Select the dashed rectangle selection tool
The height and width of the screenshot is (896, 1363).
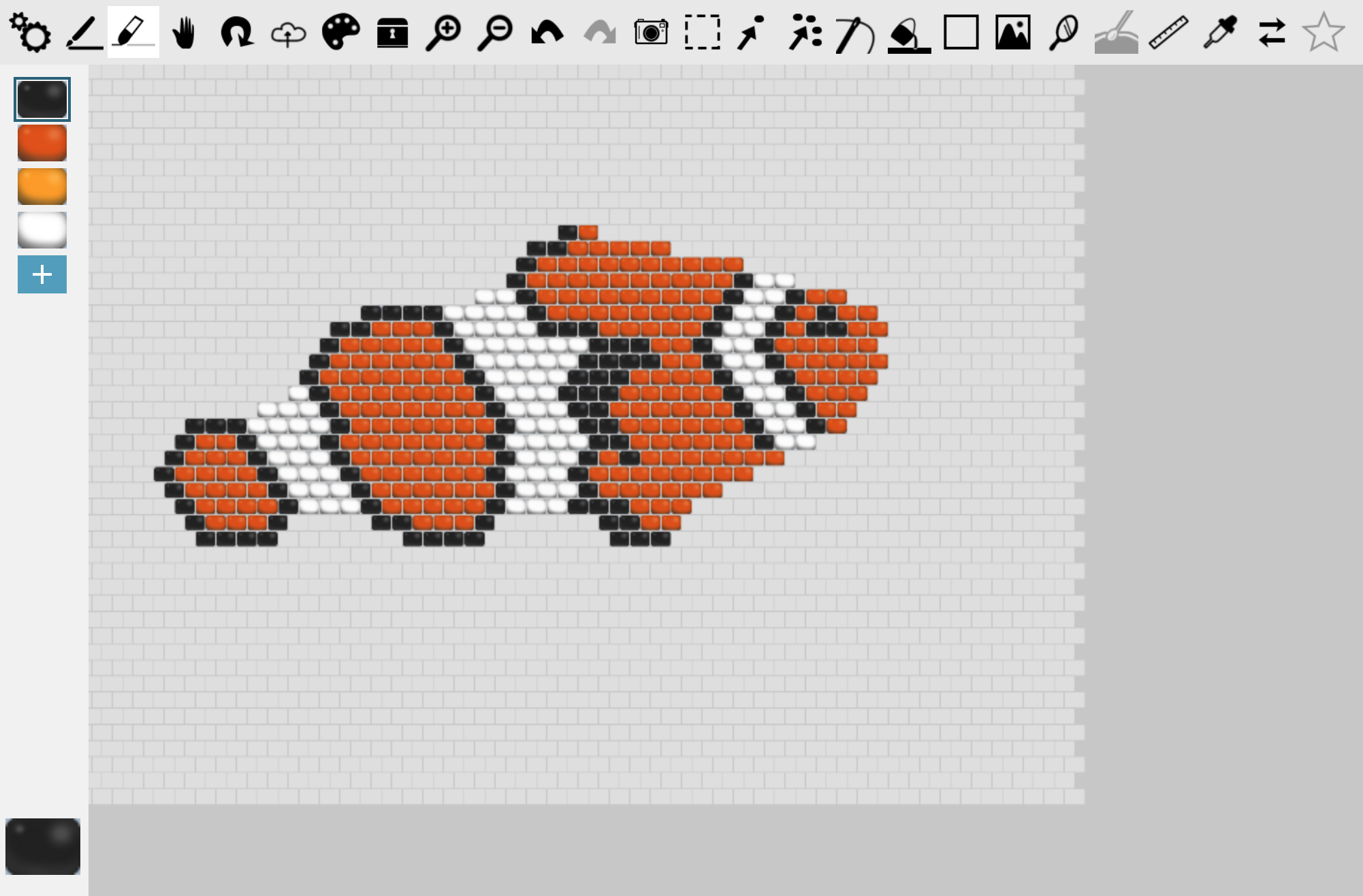coord(702,32)
